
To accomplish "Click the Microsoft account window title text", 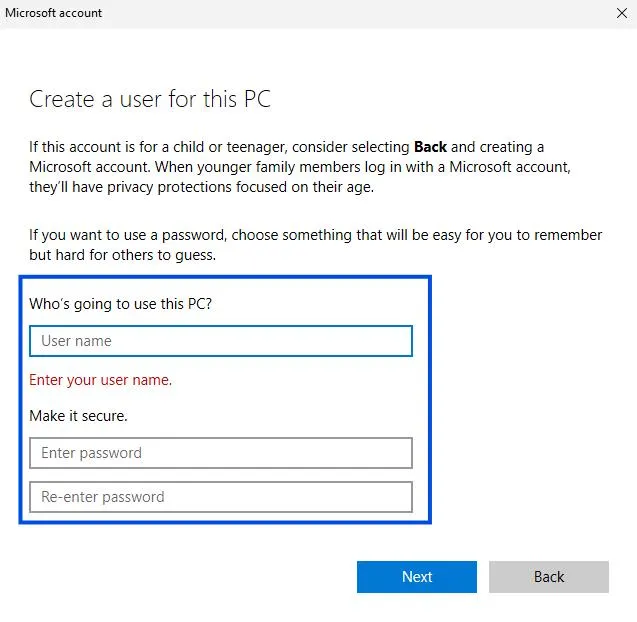I will tap(54, 13).
